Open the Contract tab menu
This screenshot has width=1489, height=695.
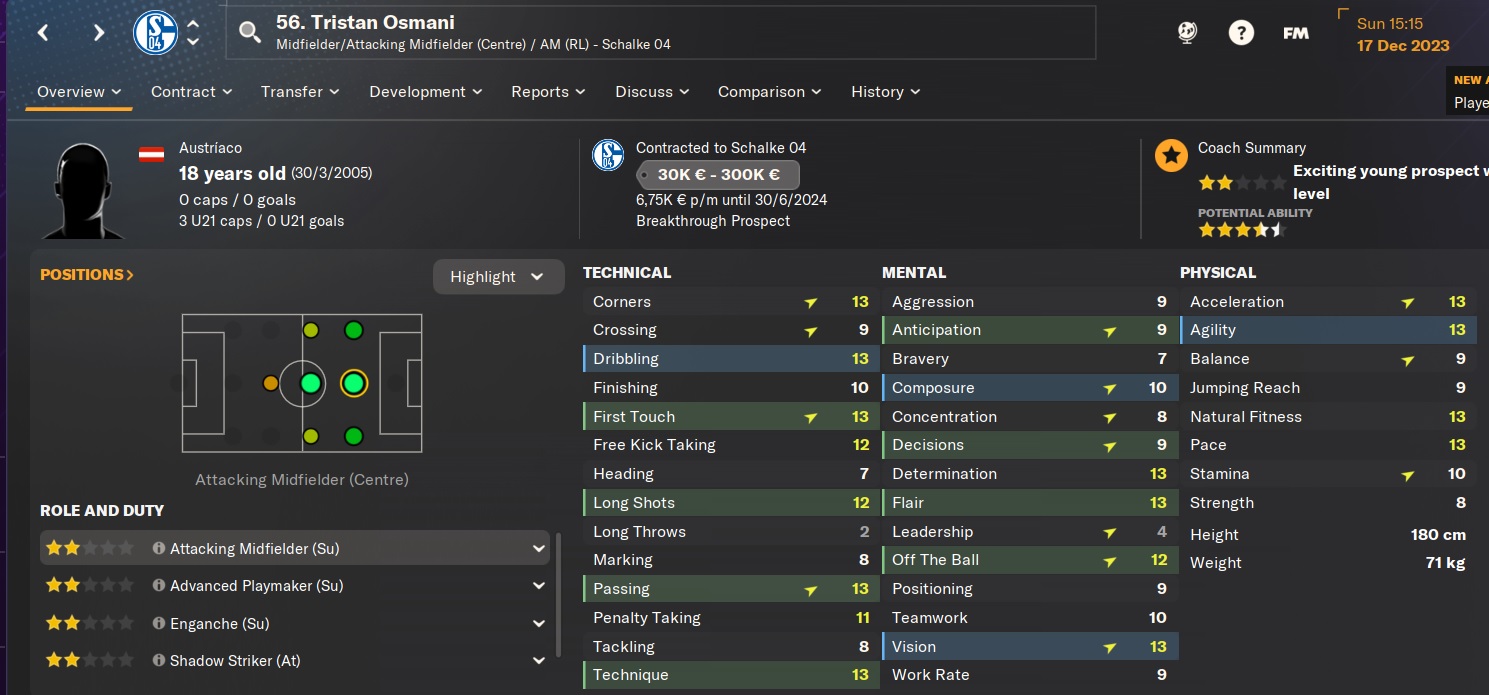pos(191,92)
